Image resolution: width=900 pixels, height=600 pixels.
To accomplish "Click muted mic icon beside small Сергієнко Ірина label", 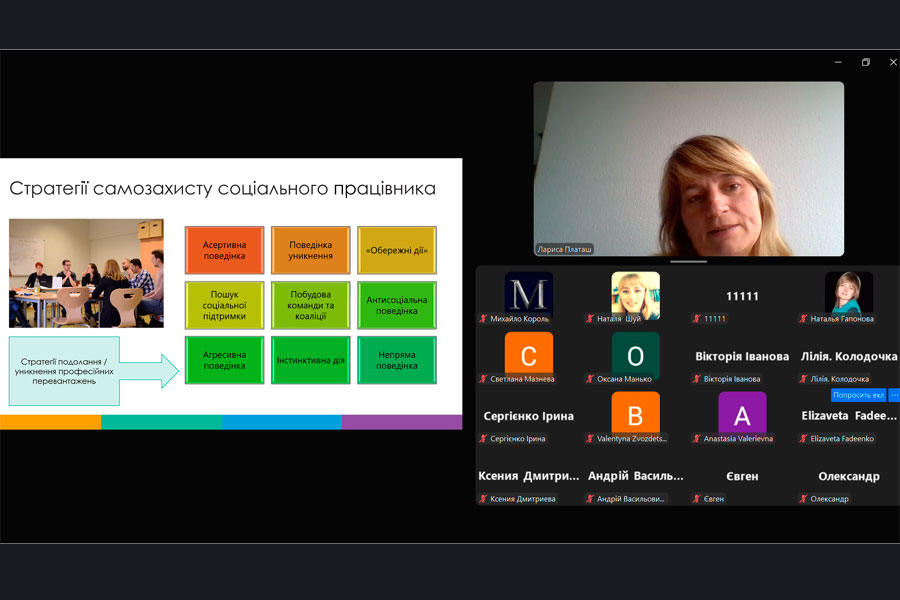I will pos(483,439).
